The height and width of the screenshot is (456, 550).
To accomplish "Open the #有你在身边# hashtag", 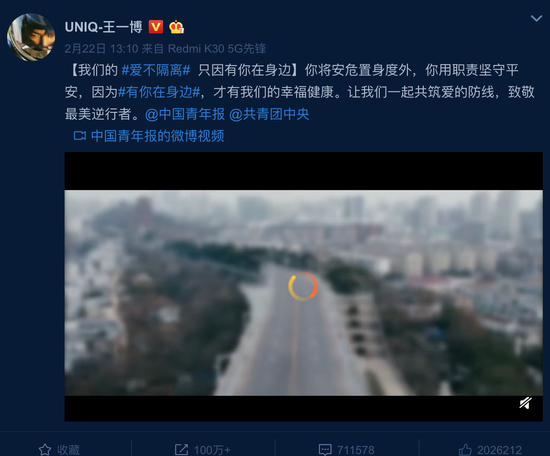I will 159,92.
